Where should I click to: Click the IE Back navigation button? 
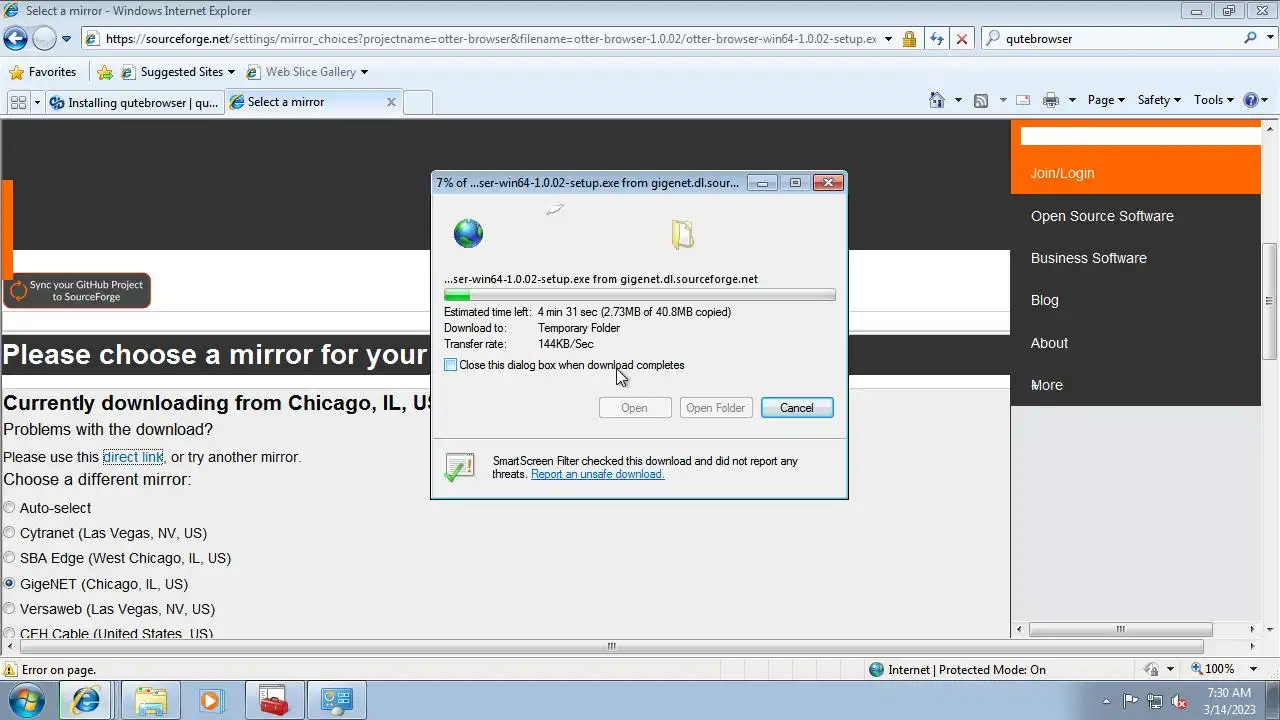(x=15, y=39)
